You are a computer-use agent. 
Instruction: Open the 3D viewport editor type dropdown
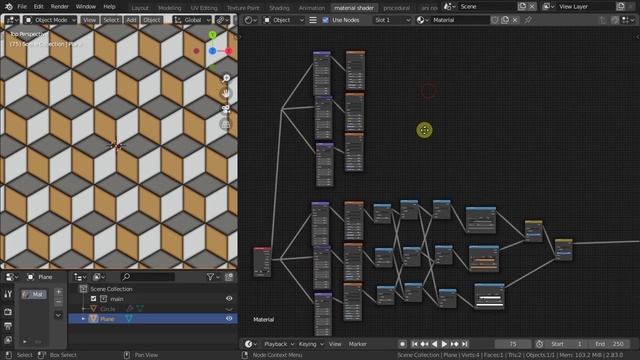tap(11, 20)
